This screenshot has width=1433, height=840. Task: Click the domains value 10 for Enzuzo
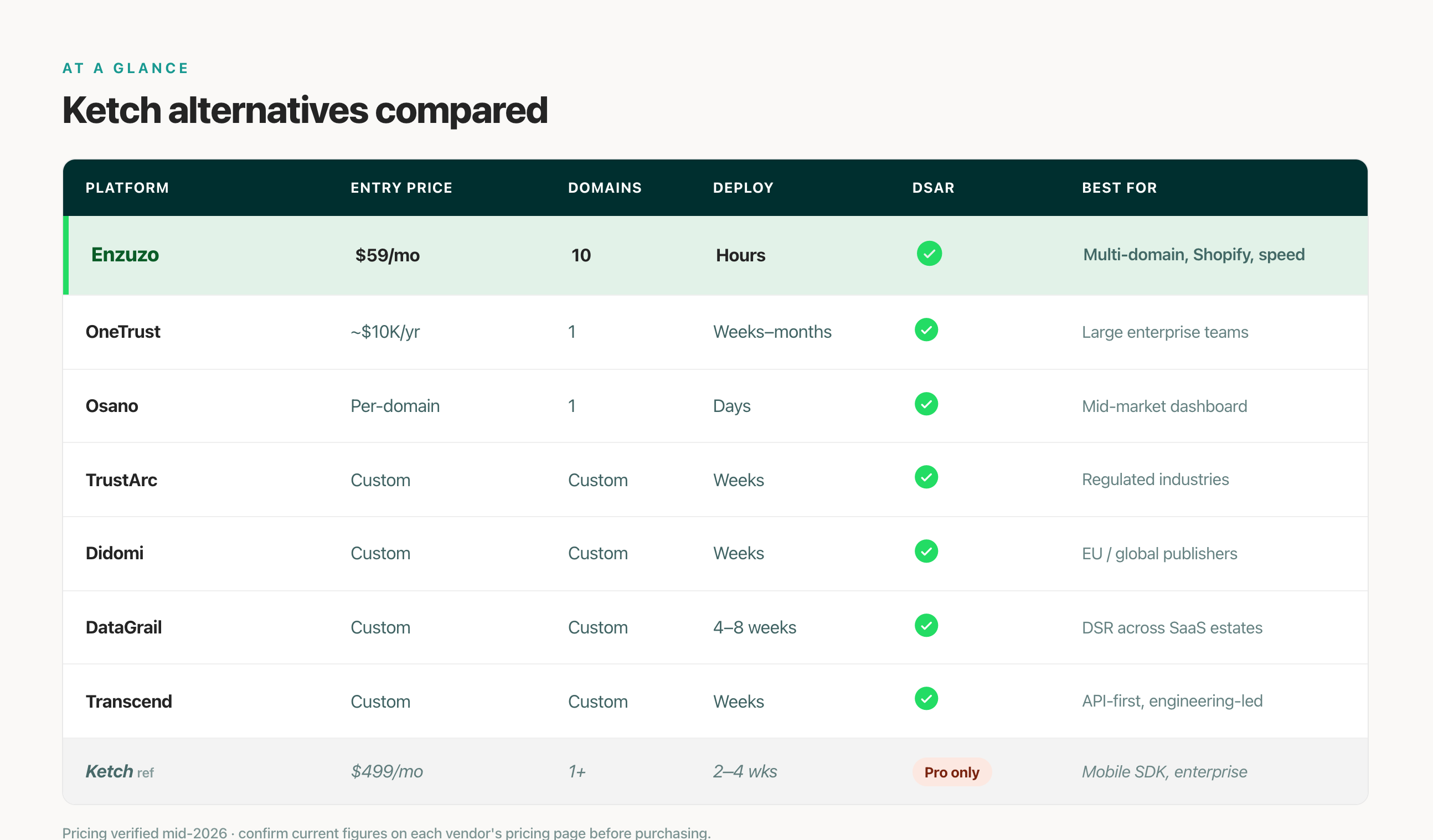581,255
